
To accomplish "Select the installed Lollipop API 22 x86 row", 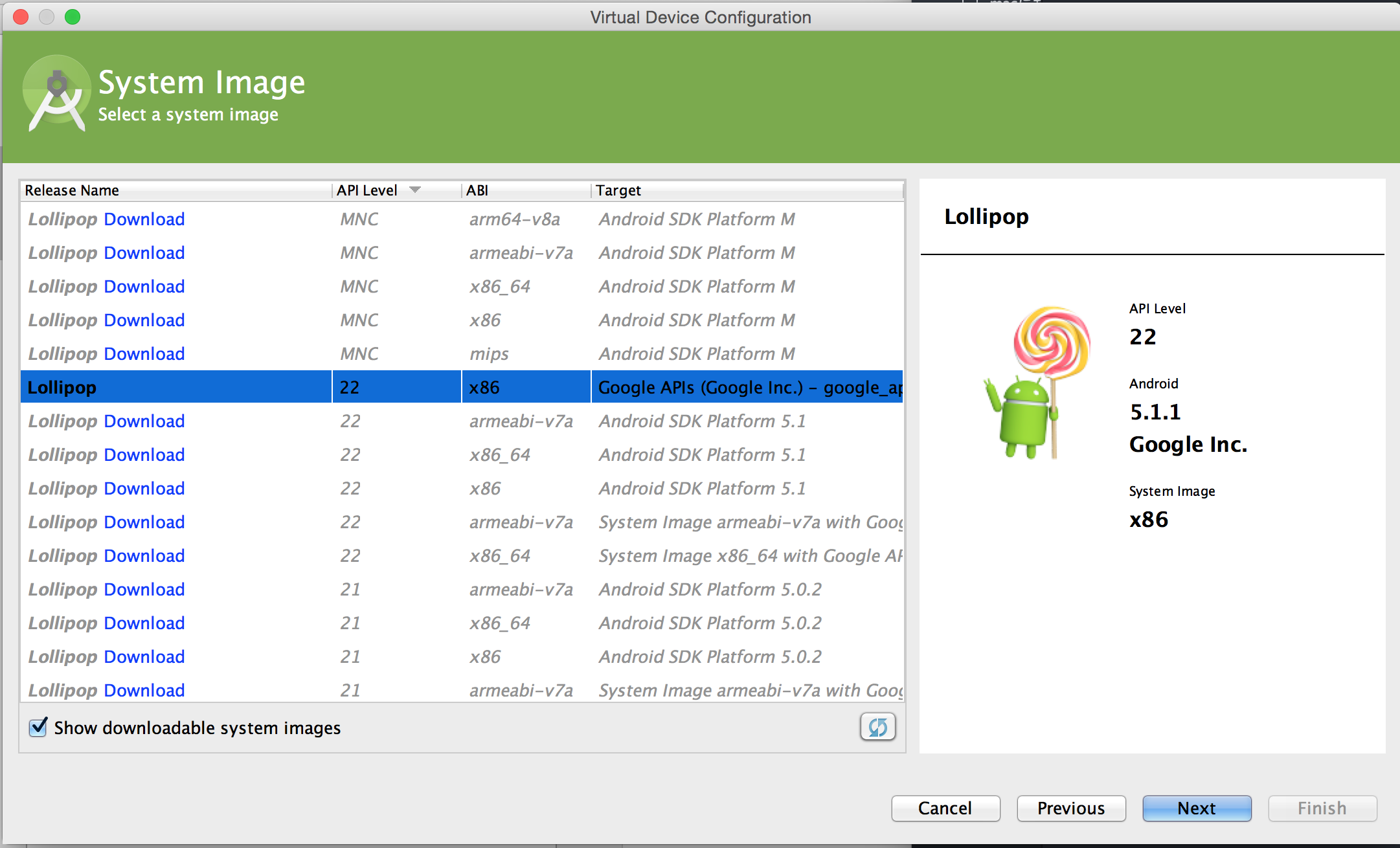I will pyautogui.click(x=462, y=387).
